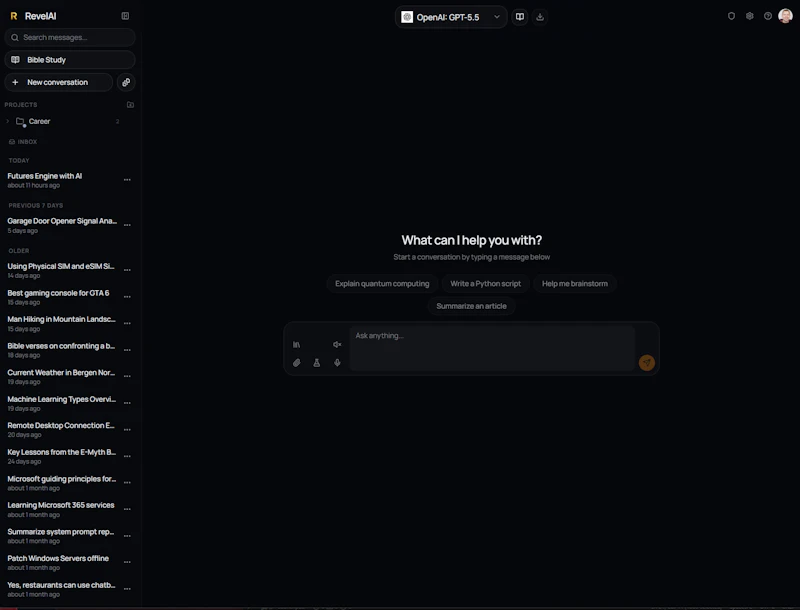Choose Explain quantum computing suggestion
The width and height of the screenshot is (800, 610).
[382, 284]
